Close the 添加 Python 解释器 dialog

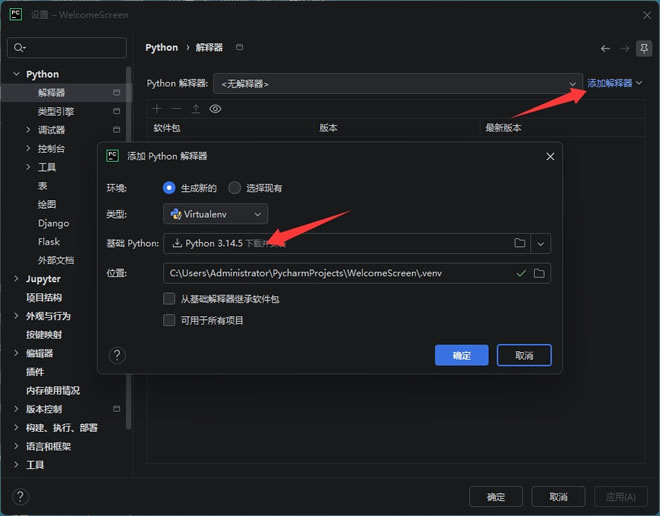[x=550, y=157]
